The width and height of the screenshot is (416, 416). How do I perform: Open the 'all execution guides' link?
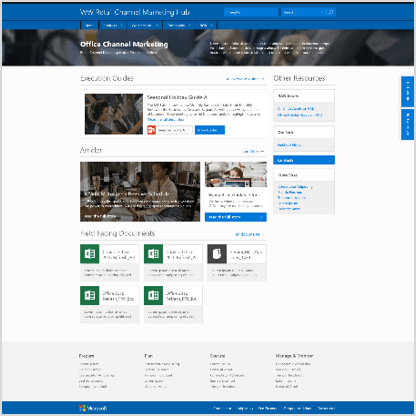(x=245, y=79)
